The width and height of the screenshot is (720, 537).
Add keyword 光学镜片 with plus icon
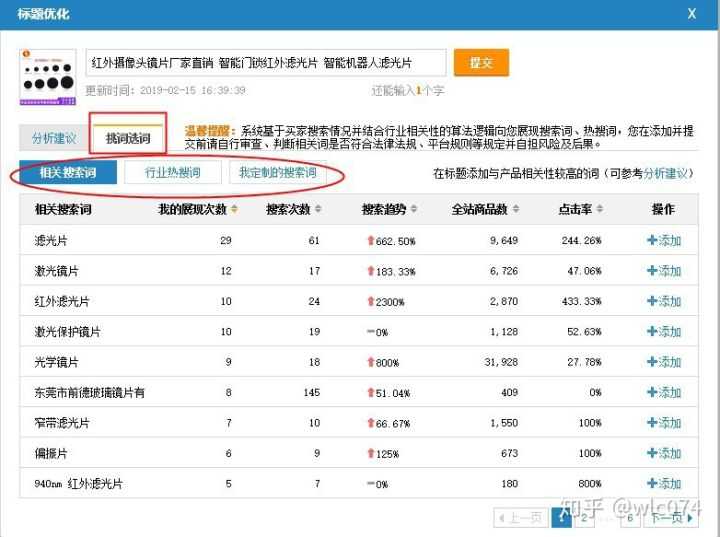(x=664, y=362)
